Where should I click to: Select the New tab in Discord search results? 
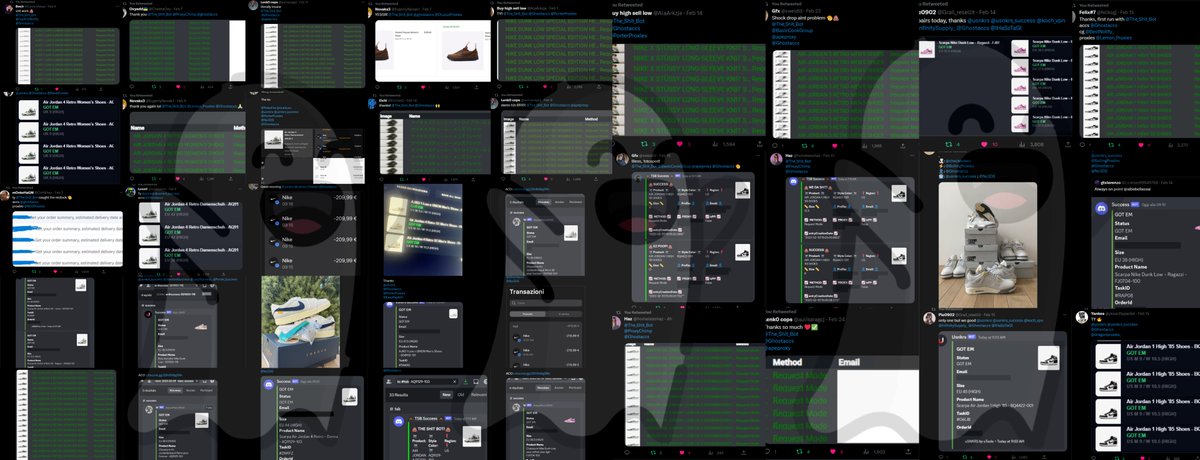[446, 395]
